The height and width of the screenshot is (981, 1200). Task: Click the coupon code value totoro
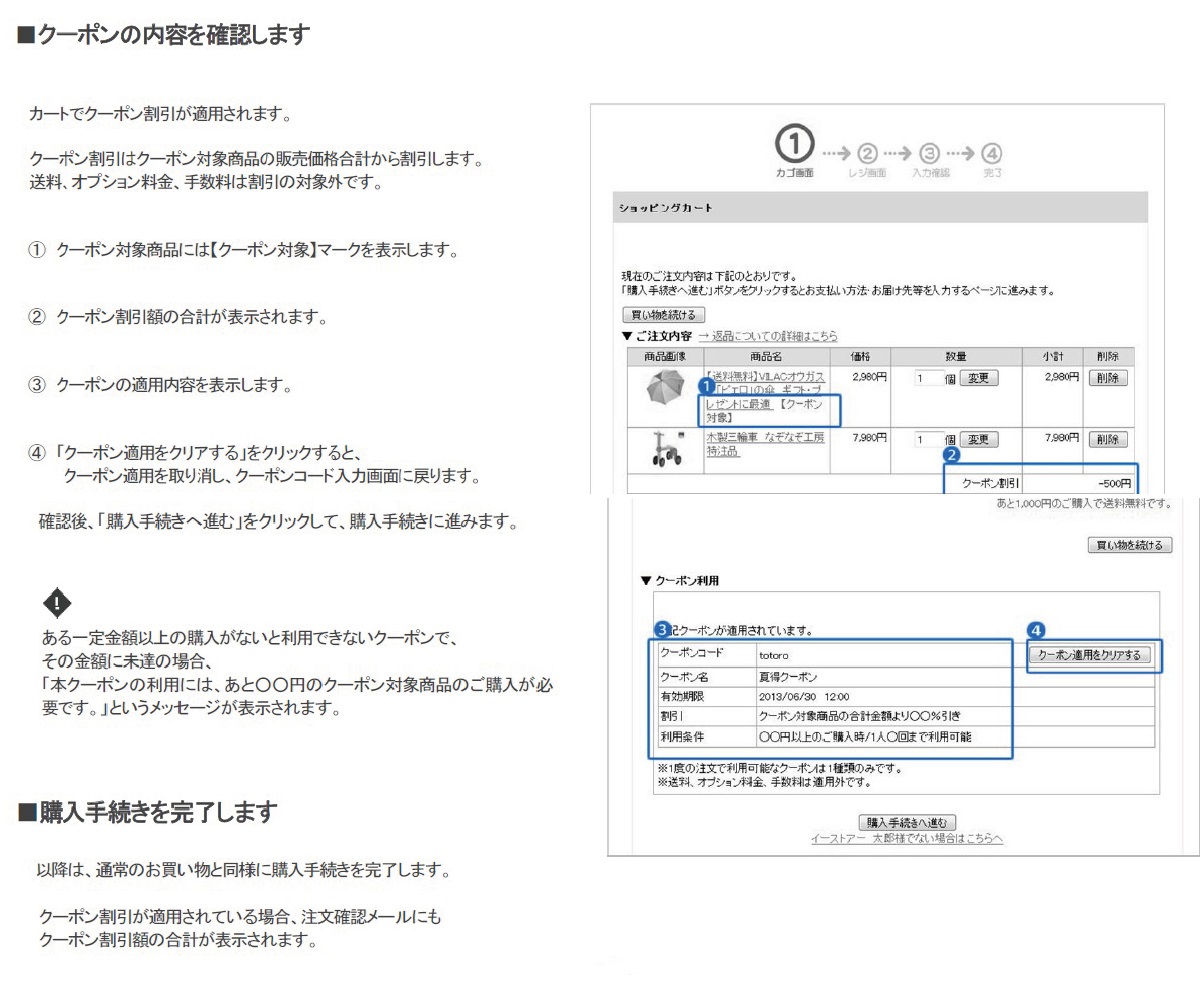tap(774, 655)
